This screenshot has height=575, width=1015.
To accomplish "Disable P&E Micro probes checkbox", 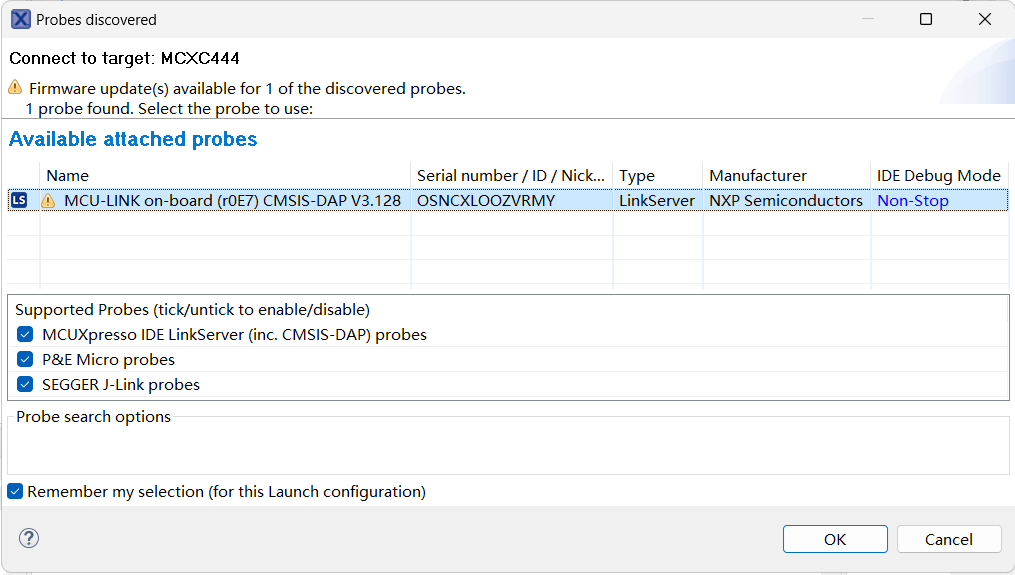I will coord(25,360).
